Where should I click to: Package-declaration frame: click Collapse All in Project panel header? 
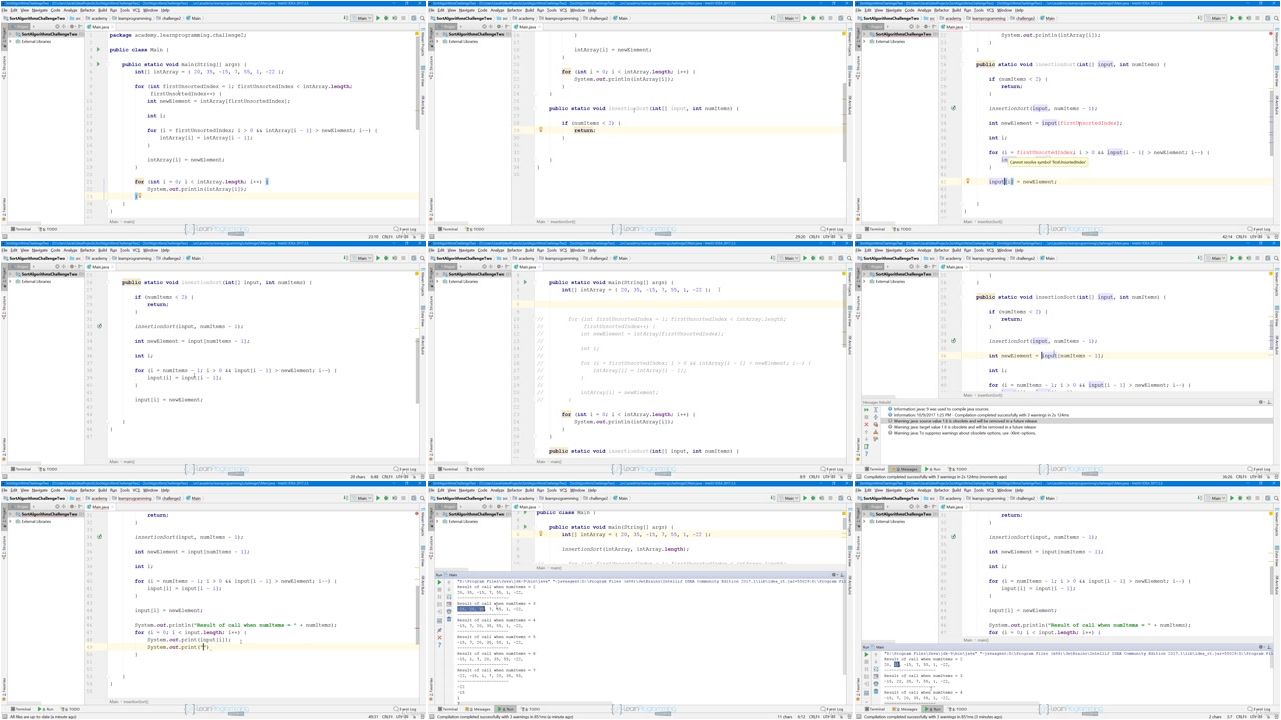pyautogui.click(x=64, y=26)
